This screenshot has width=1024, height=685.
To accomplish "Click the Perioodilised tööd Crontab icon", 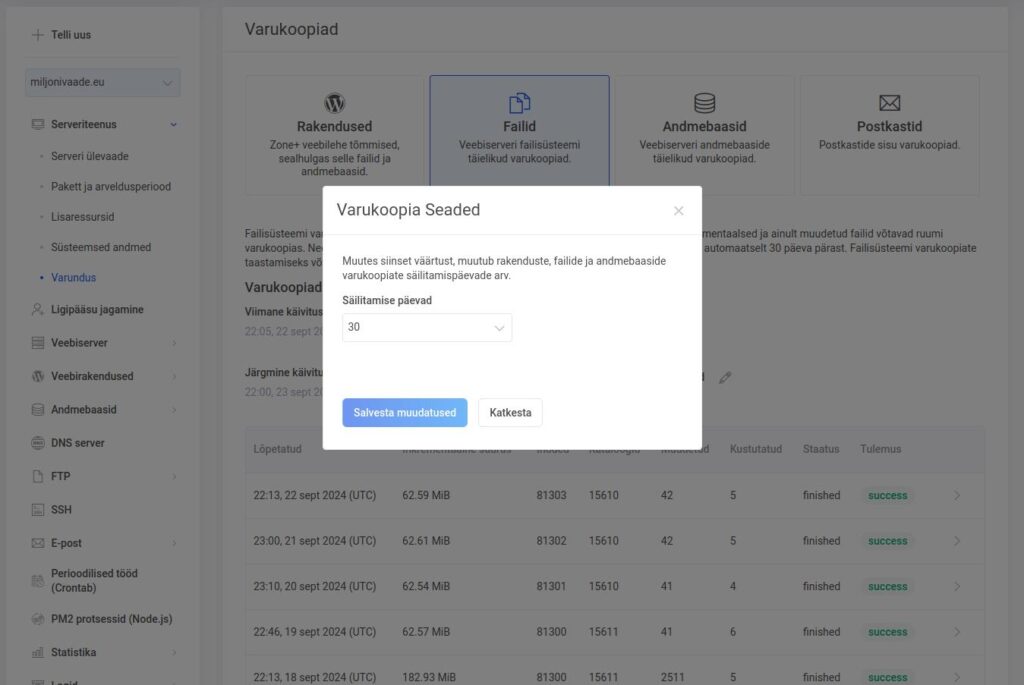I will coord(38,581).
